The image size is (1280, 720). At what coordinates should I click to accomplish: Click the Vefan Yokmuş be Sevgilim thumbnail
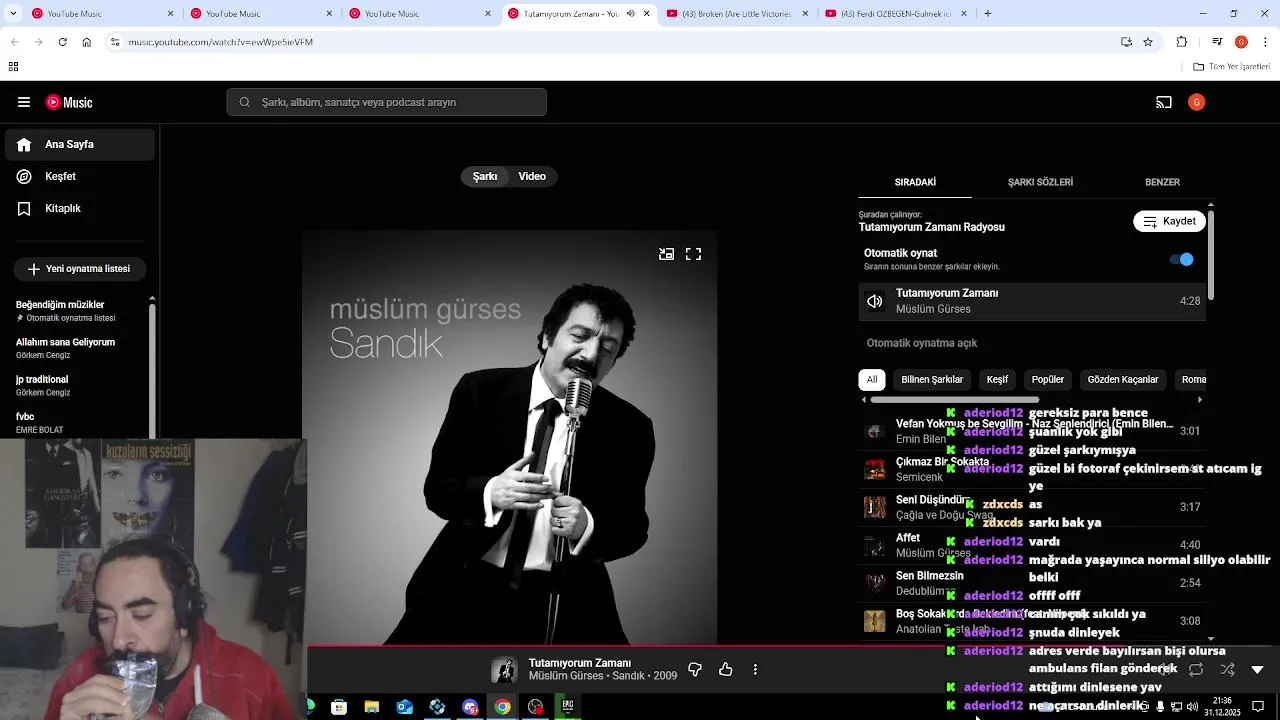[x=875, y=431]
